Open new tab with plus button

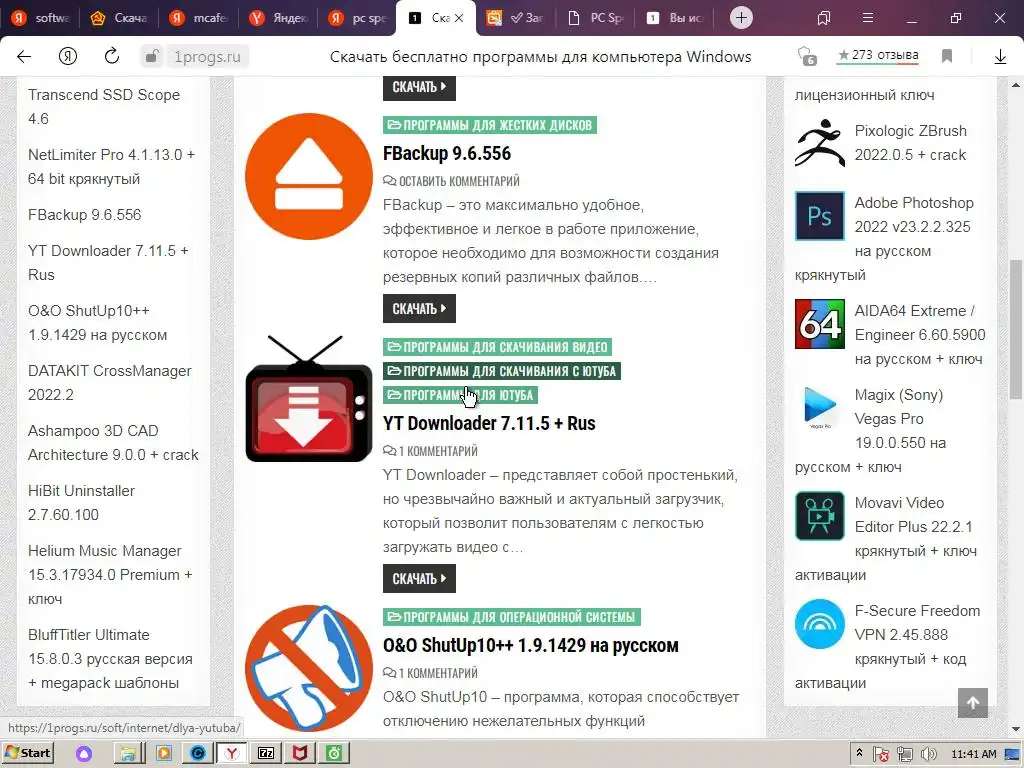741,18
